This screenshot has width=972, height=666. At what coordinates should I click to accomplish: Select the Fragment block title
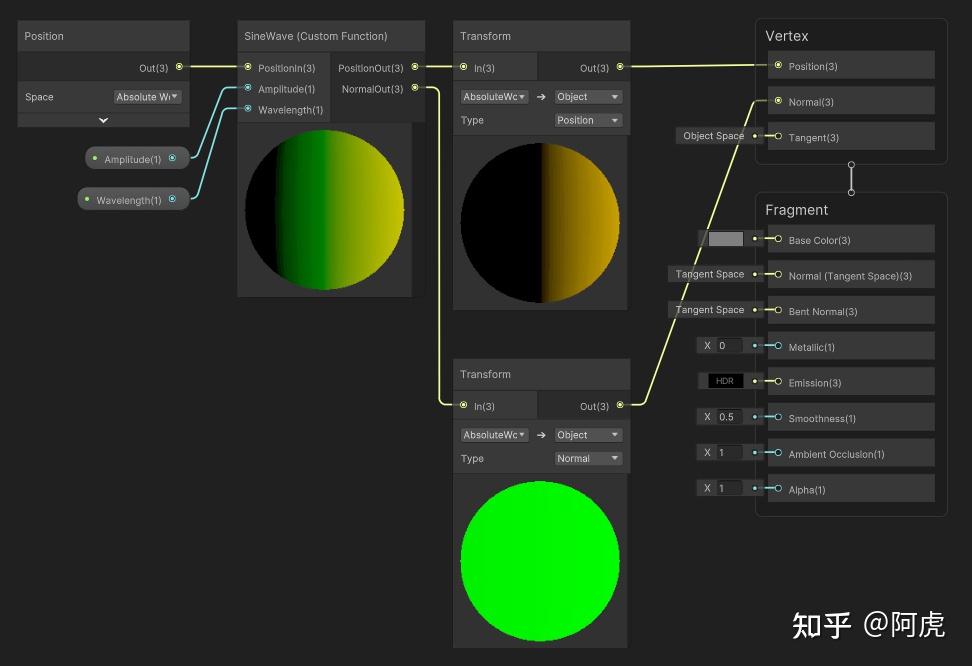click(797, 210)
